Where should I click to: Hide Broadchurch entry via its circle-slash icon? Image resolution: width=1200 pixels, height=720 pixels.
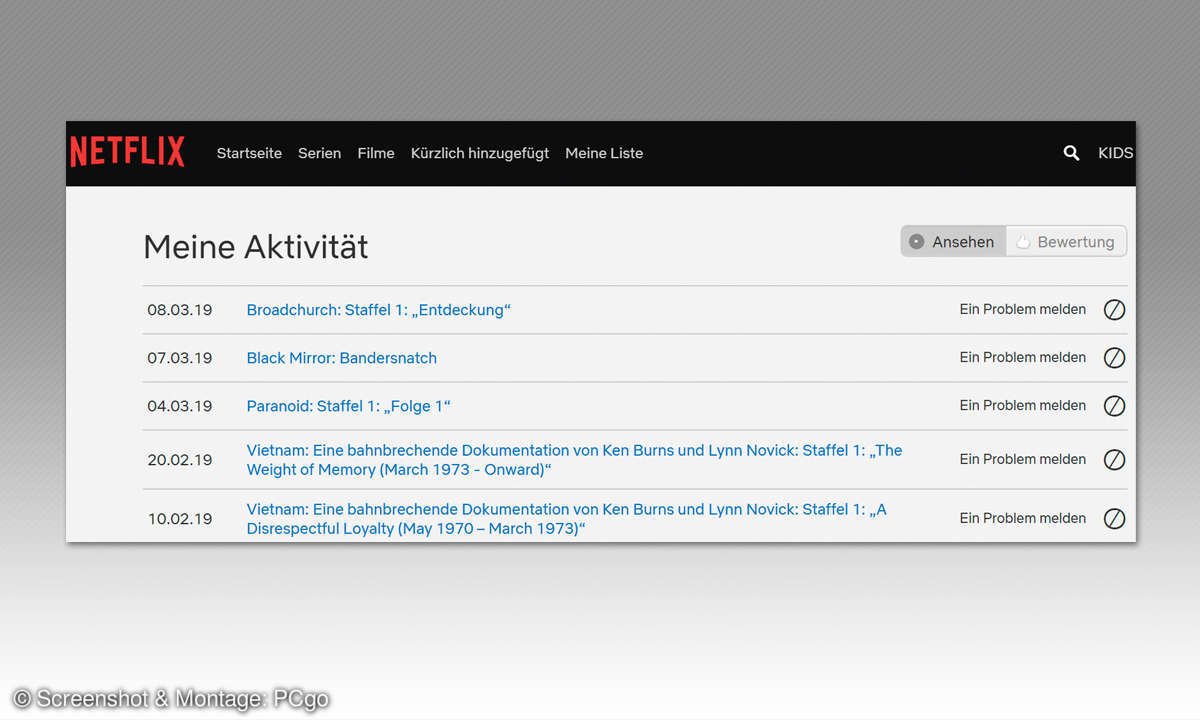click(x=1114, y=310)
